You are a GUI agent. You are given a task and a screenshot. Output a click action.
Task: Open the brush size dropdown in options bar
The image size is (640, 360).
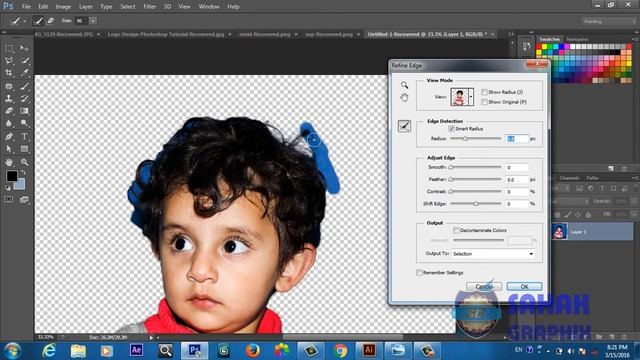pos(93,20)
